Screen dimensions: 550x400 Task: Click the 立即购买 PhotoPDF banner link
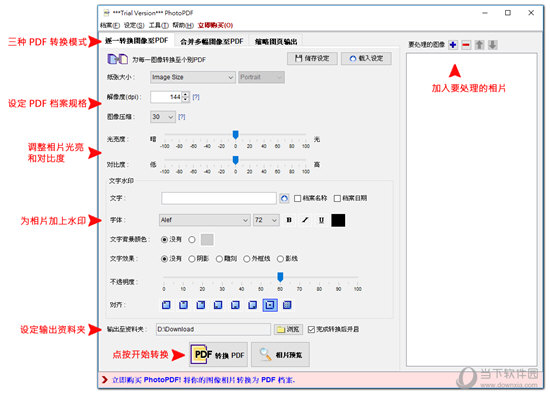pyautogui.click(x=203, y=380)
